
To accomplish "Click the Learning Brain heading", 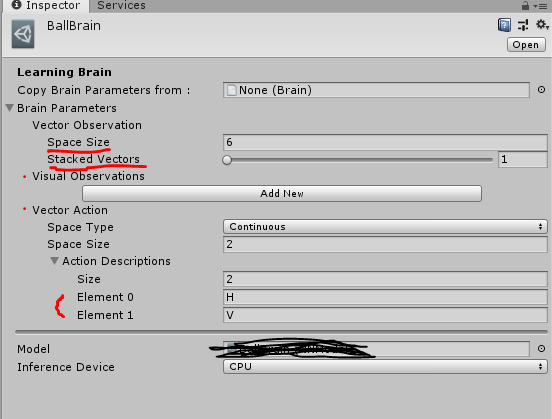I will pos(64,72).
